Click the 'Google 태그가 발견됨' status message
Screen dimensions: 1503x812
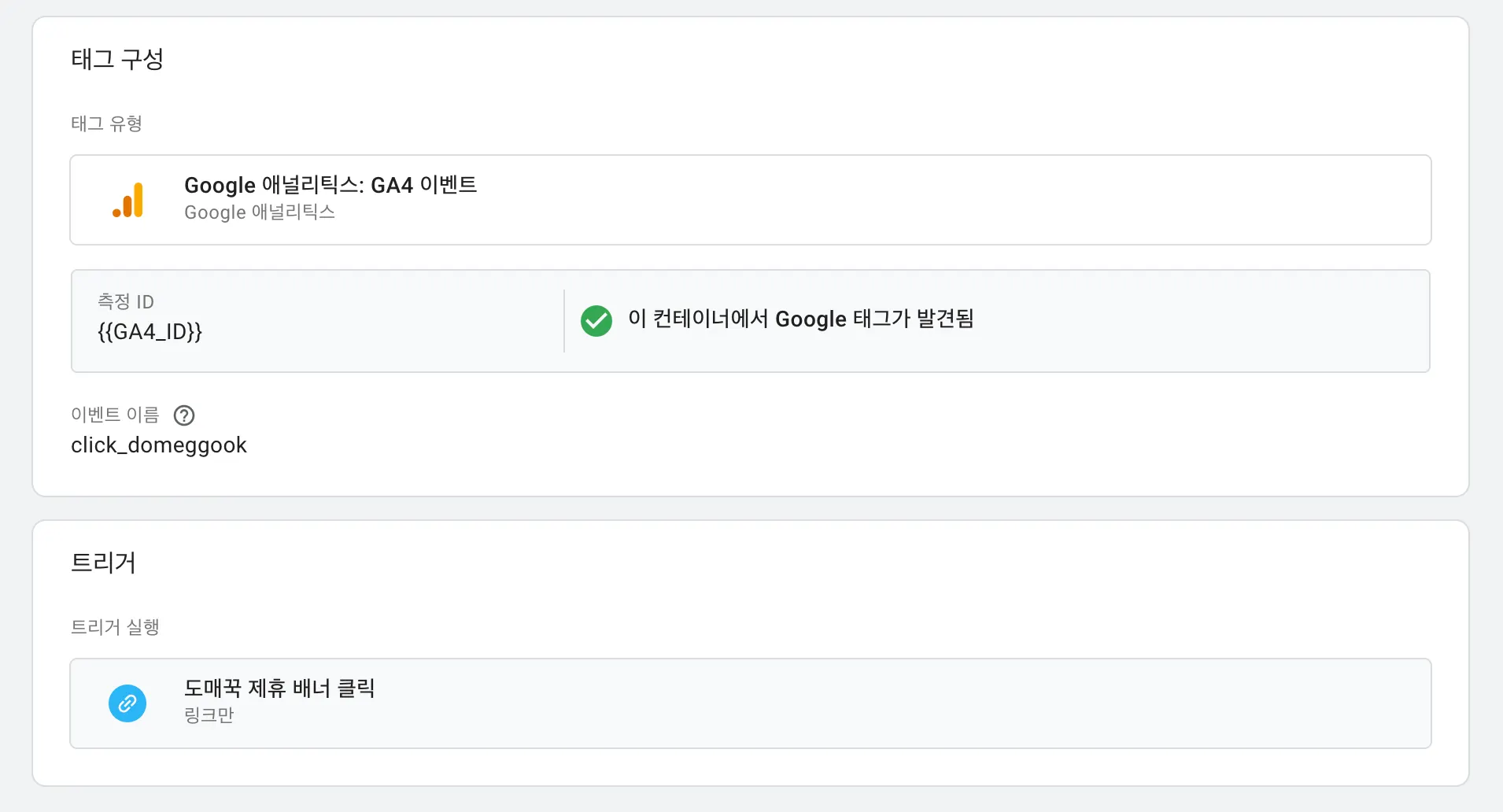(x=801, y=319)
